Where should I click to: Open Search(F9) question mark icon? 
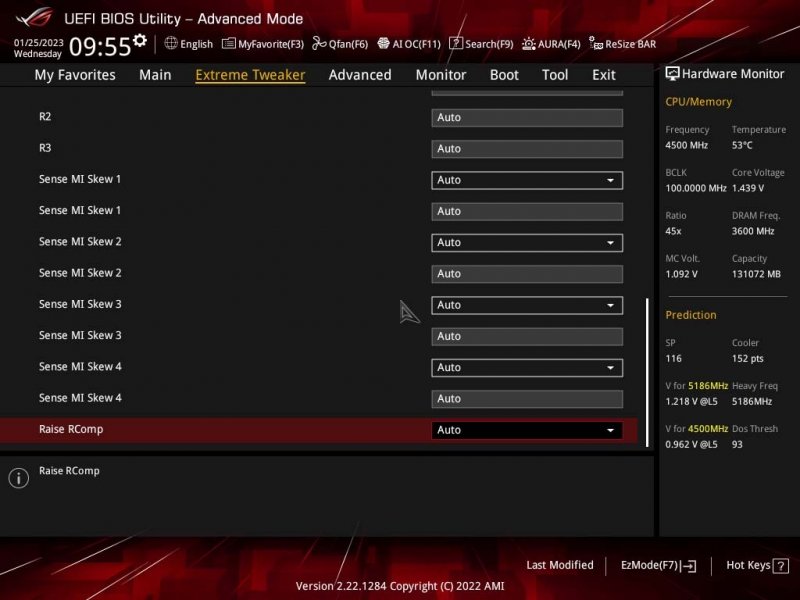coord(456,43)
